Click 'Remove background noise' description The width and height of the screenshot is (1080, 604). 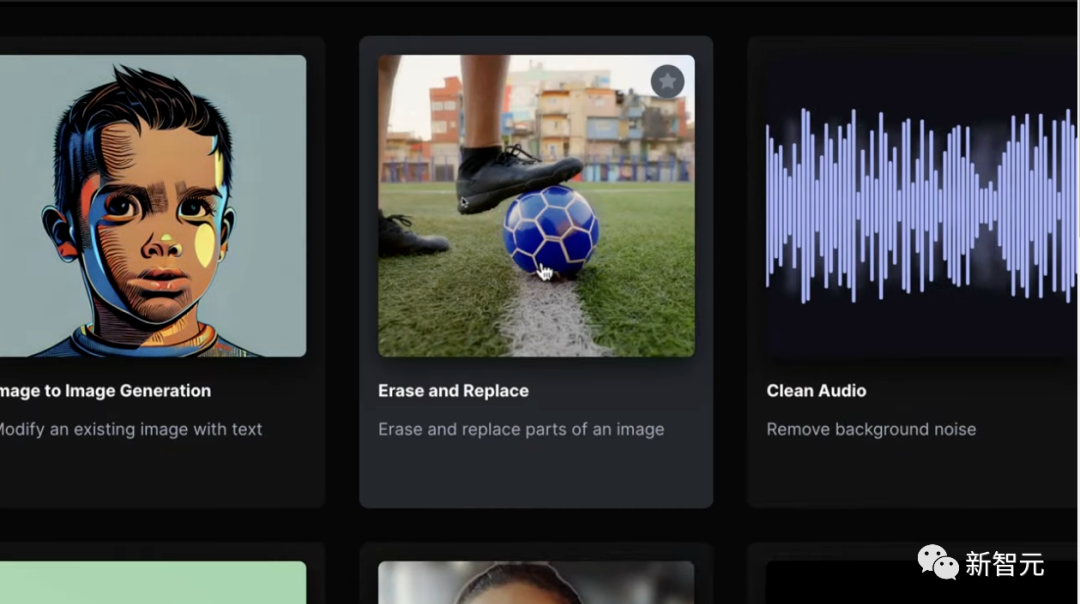(871, 429)
